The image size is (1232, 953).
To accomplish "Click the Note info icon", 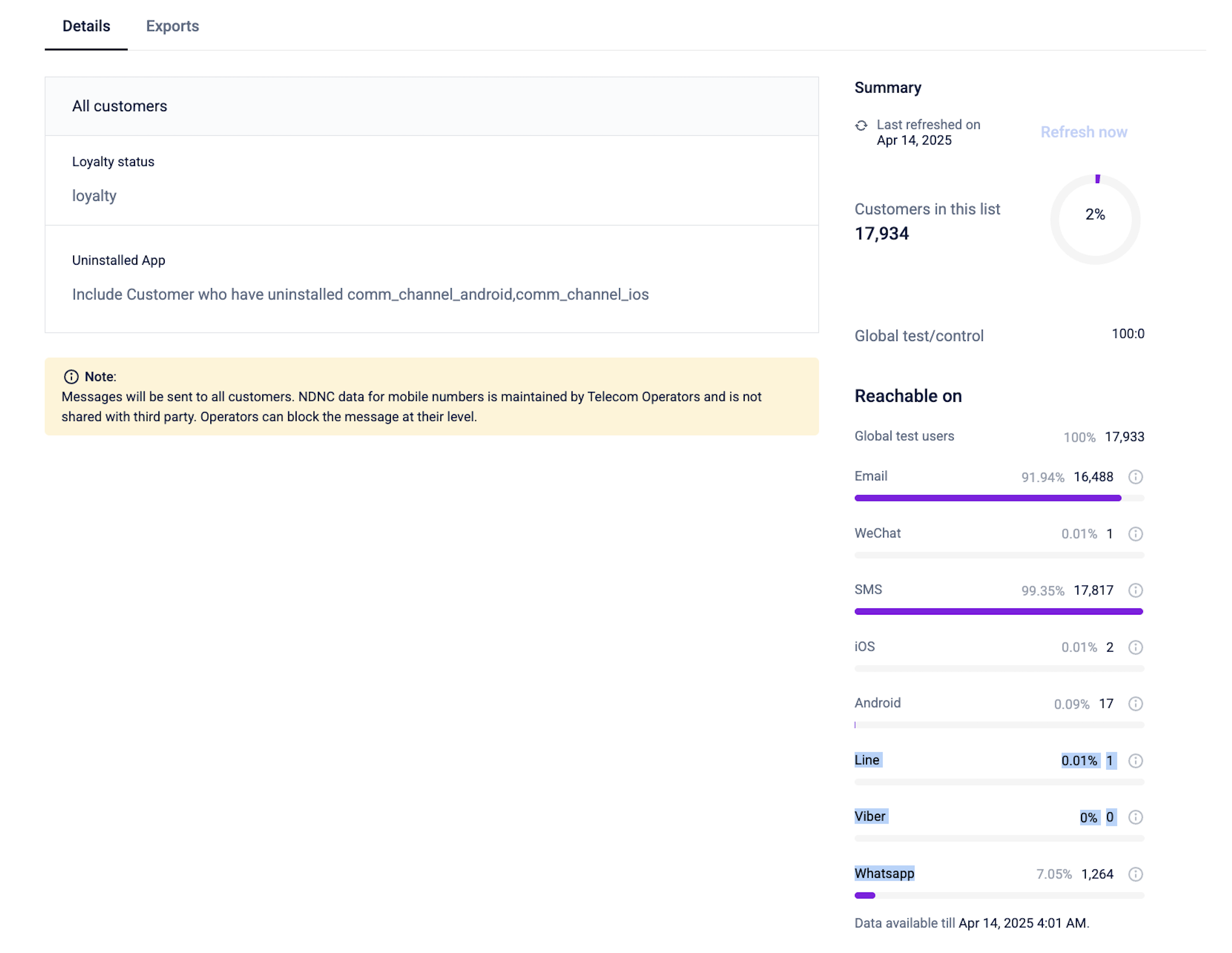I will pyautogui.click(x=71, y=376).
